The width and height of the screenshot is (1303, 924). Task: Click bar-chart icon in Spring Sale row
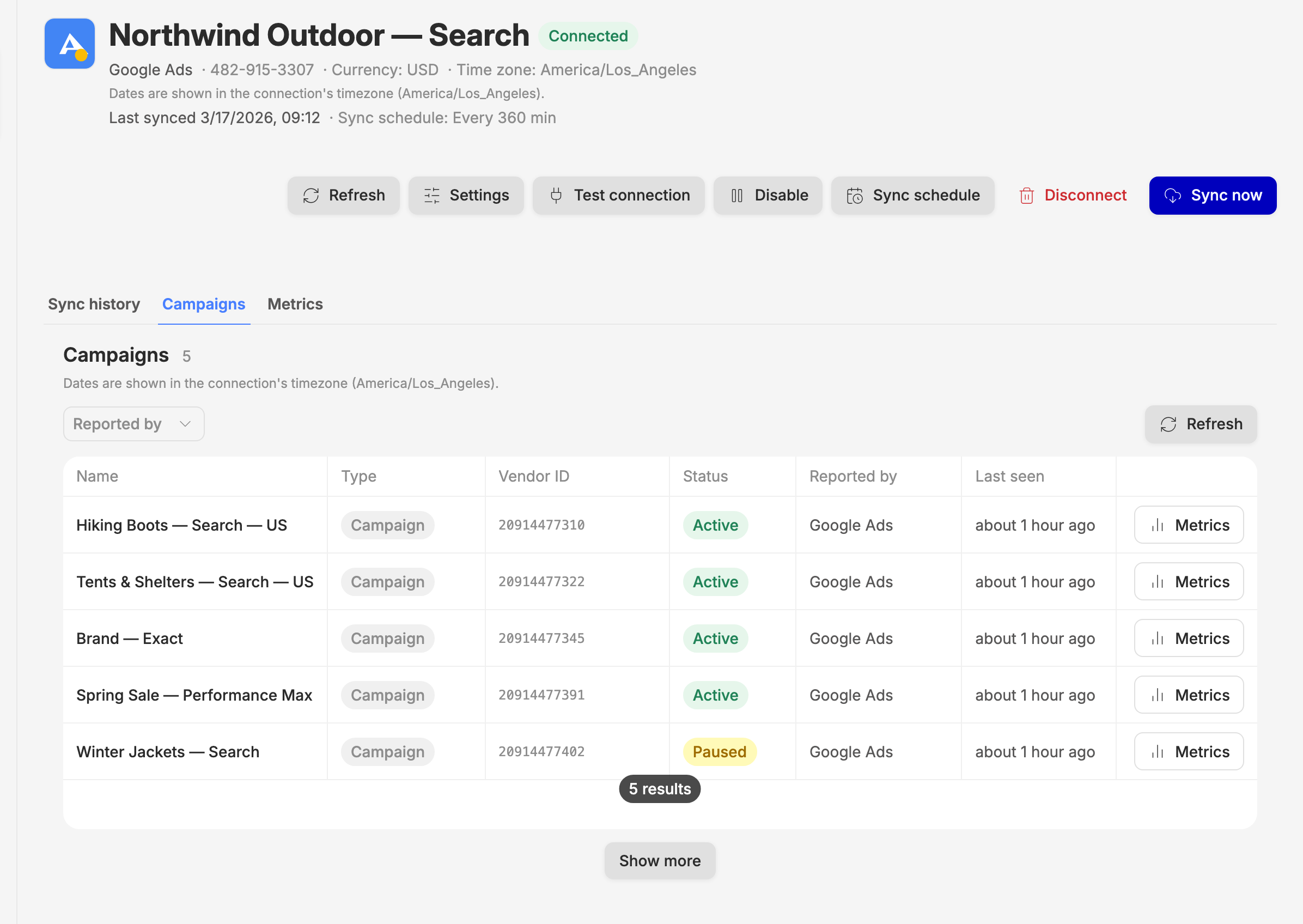pos(1158,695)
